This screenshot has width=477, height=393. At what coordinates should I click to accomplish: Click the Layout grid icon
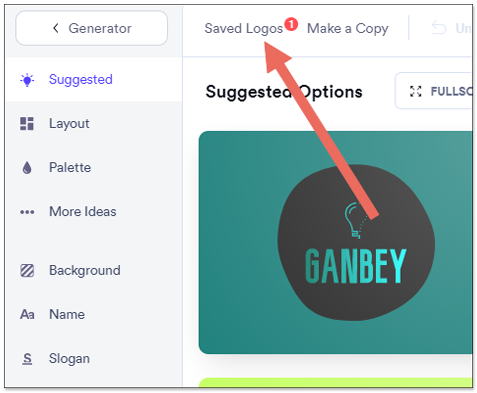point(27,124)
